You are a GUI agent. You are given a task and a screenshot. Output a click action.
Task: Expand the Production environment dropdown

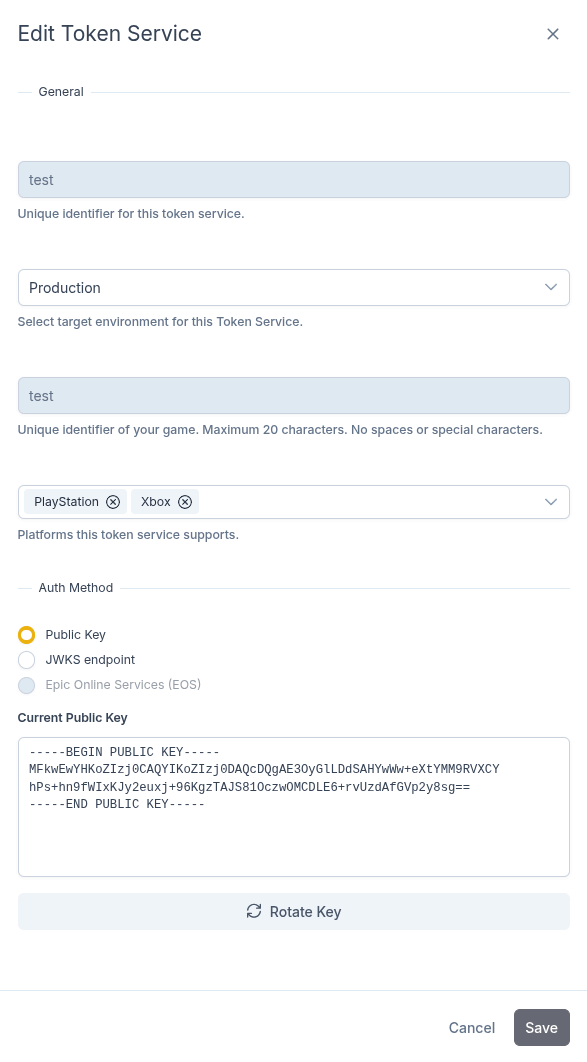[x=294, y=288]
